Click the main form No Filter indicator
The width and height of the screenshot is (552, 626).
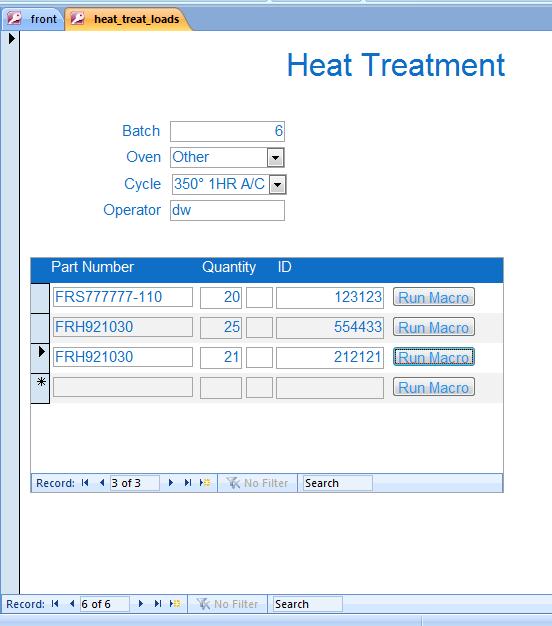[228, 604]
